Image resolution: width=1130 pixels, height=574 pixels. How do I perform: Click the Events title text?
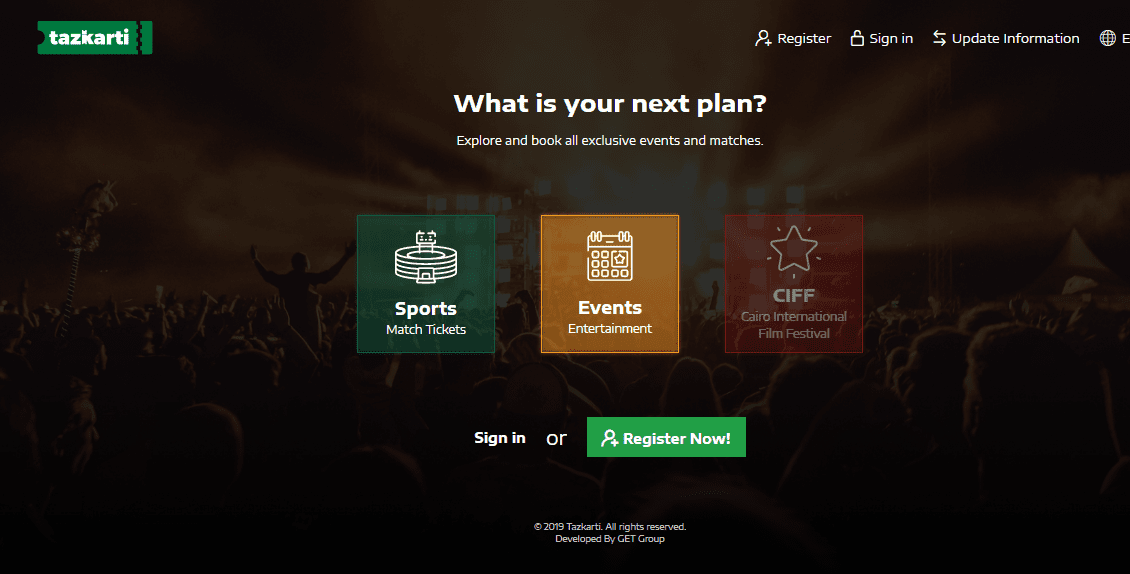pyautogui.click(x=610, y=307)
